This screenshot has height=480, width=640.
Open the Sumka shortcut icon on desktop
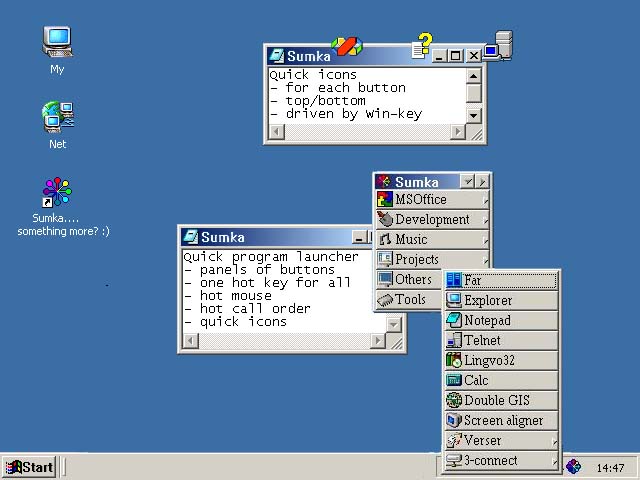coord(57,192)
